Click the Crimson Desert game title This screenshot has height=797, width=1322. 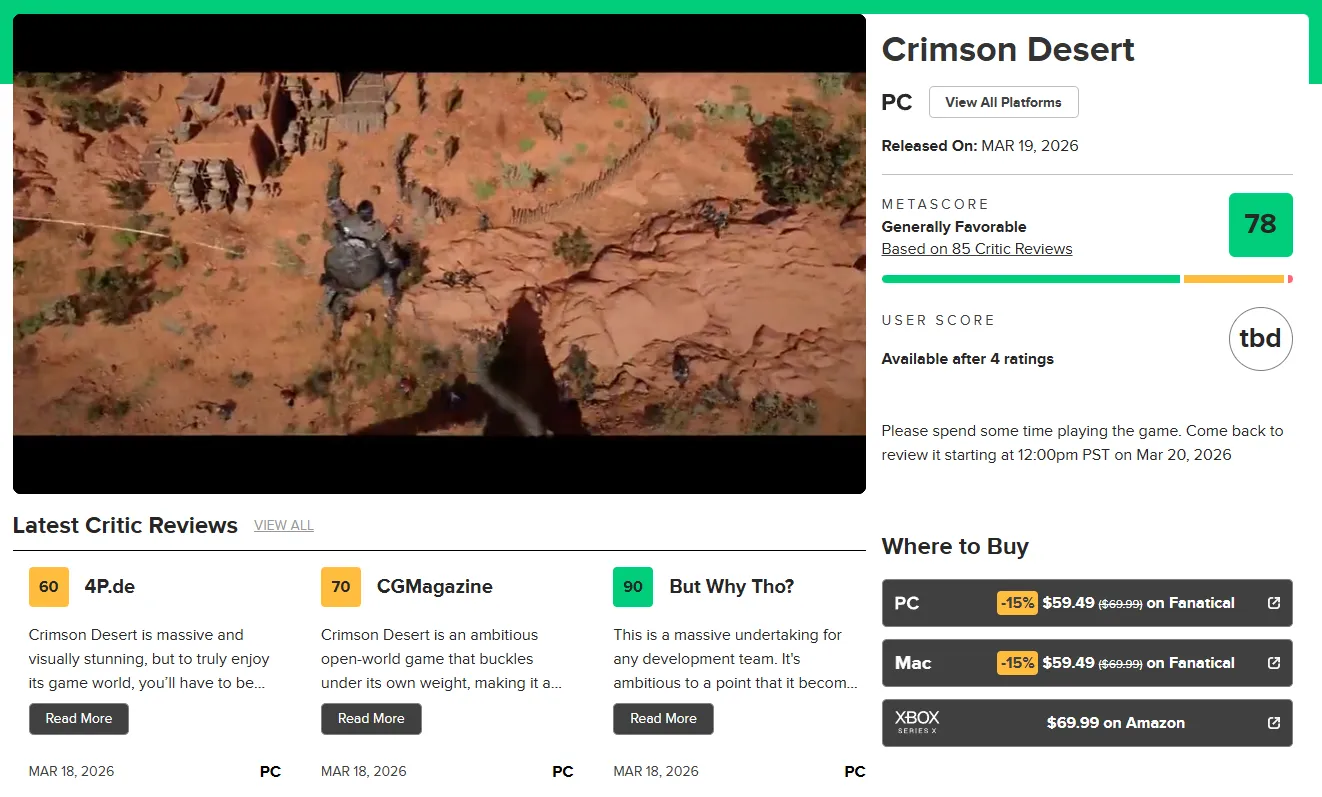coord(1008,50)
